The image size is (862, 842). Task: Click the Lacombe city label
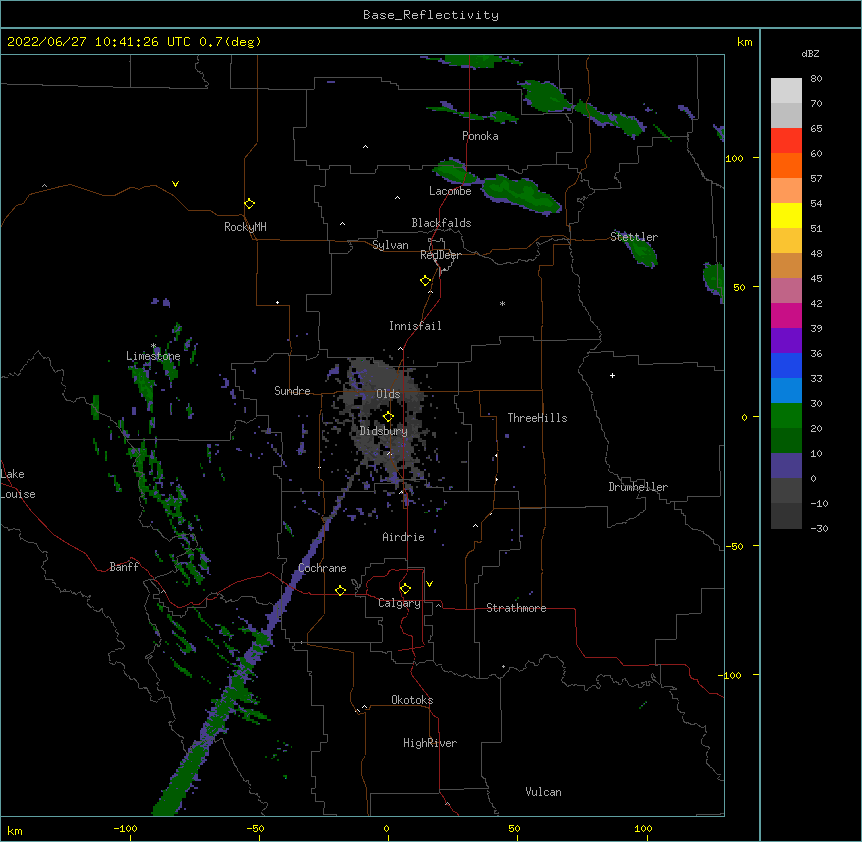tap(450, 191)
